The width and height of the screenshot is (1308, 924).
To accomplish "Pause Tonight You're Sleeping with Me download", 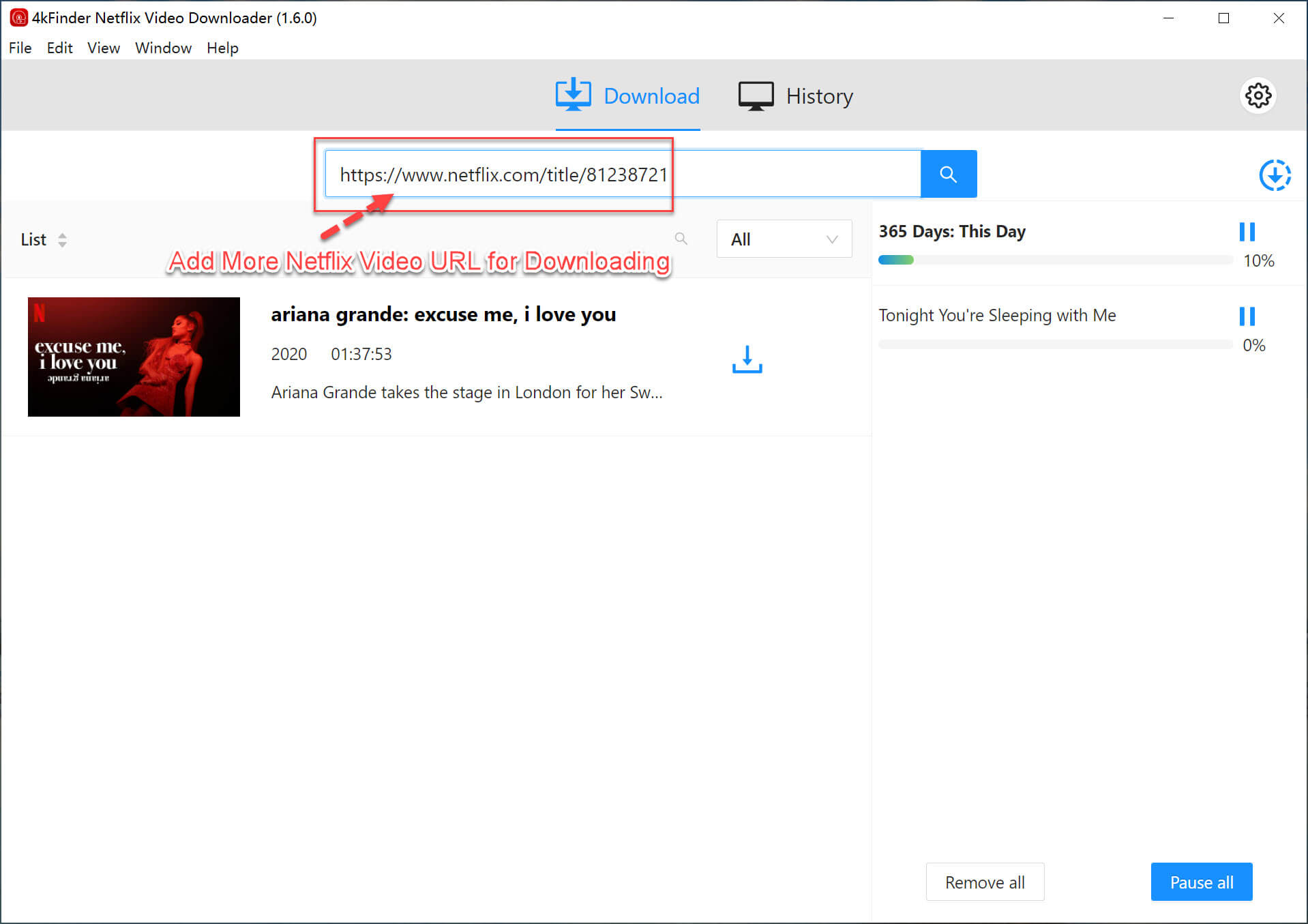I will 1247,316.
